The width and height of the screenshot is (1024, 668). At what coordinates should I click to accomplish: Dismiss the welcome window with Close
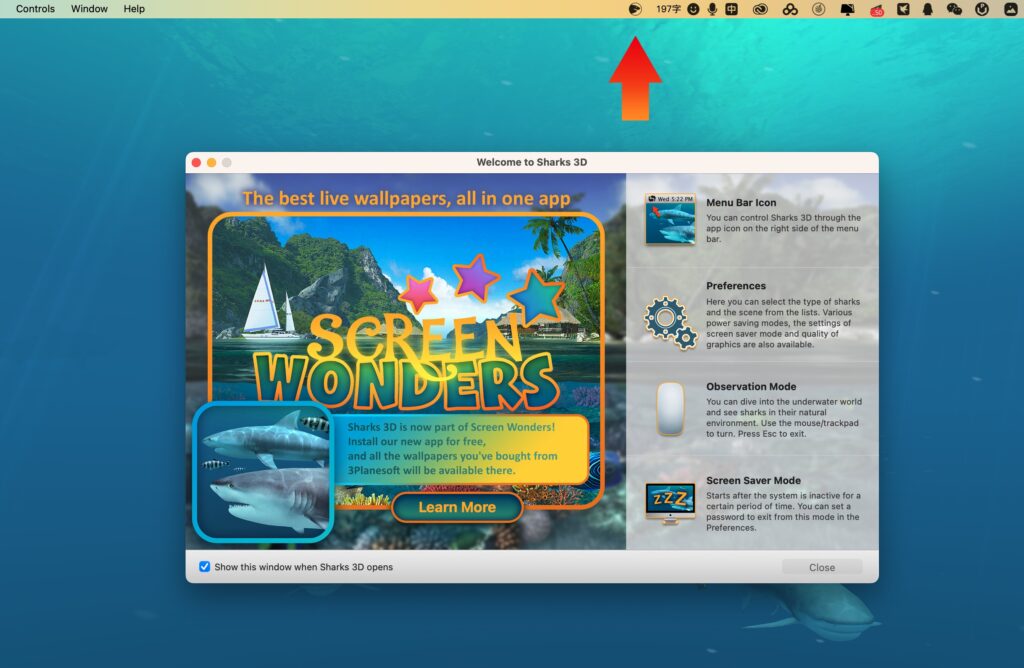coord(822,567)
